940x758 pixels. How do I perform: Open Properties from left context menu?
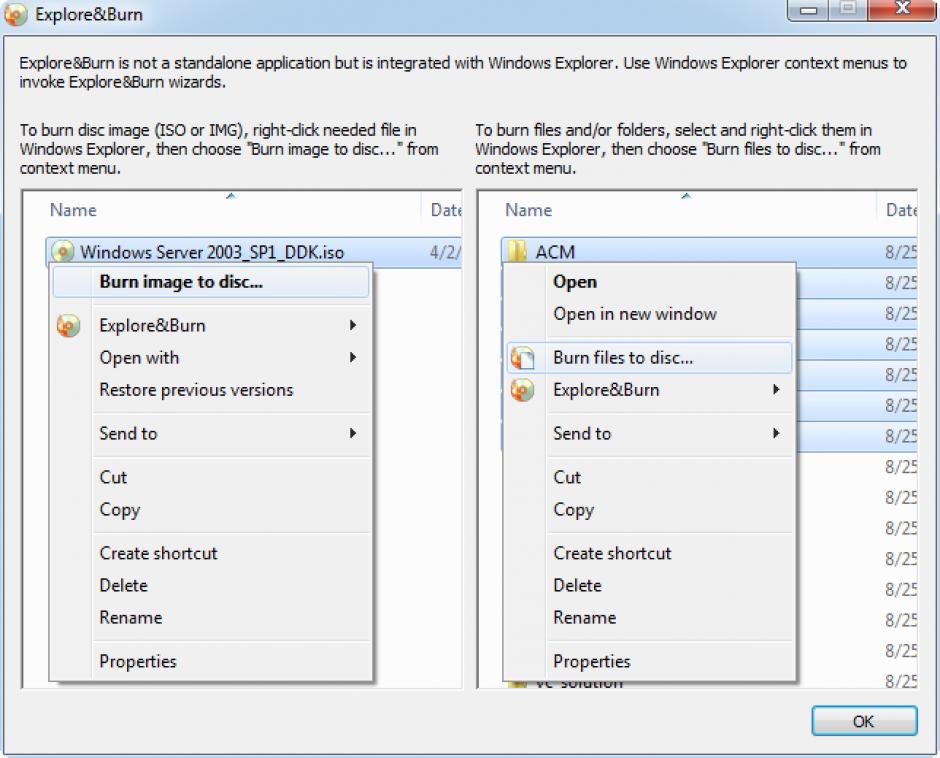pyautogui.click(x=210, y=661)
